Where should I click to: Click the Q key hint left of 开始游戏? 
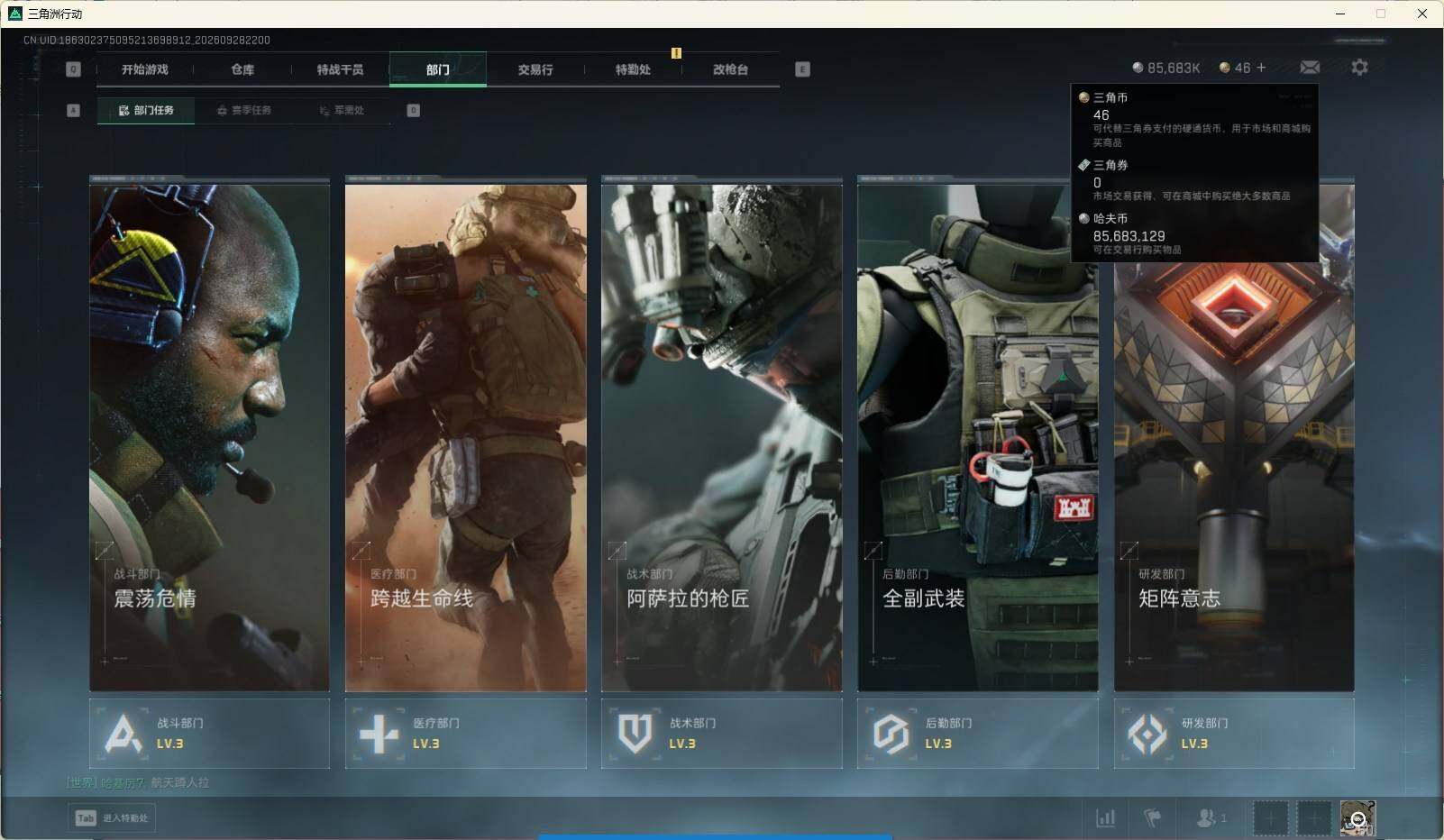pos(74,69)
